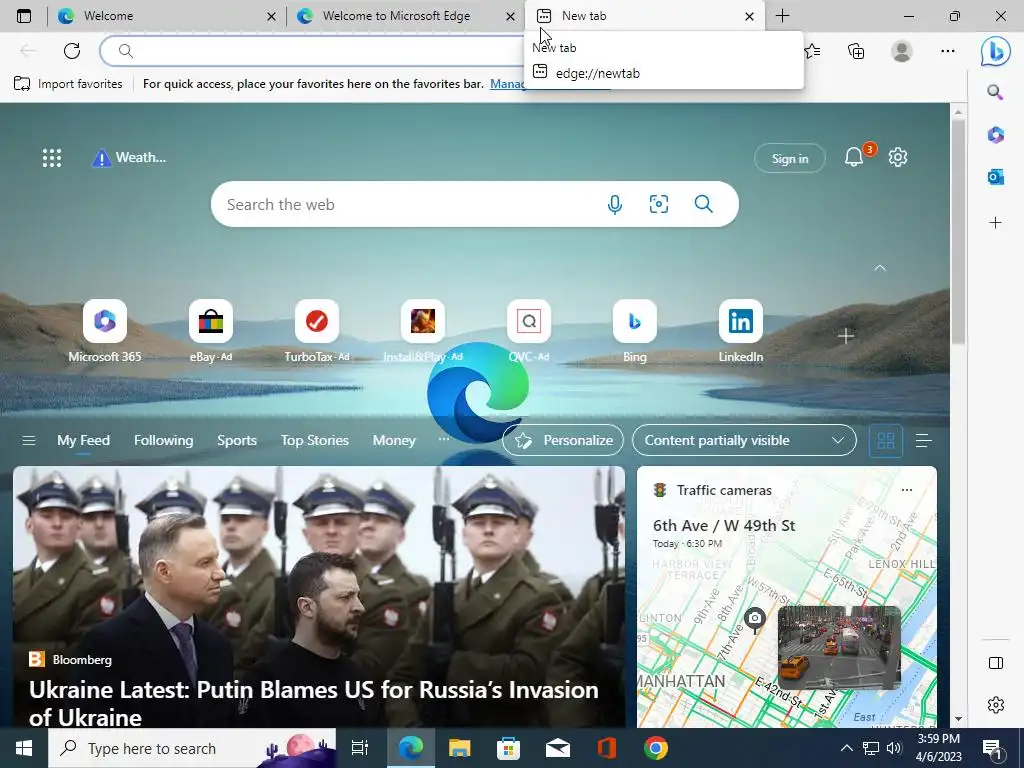Open page settings gear icon

[x=898, y=157]
